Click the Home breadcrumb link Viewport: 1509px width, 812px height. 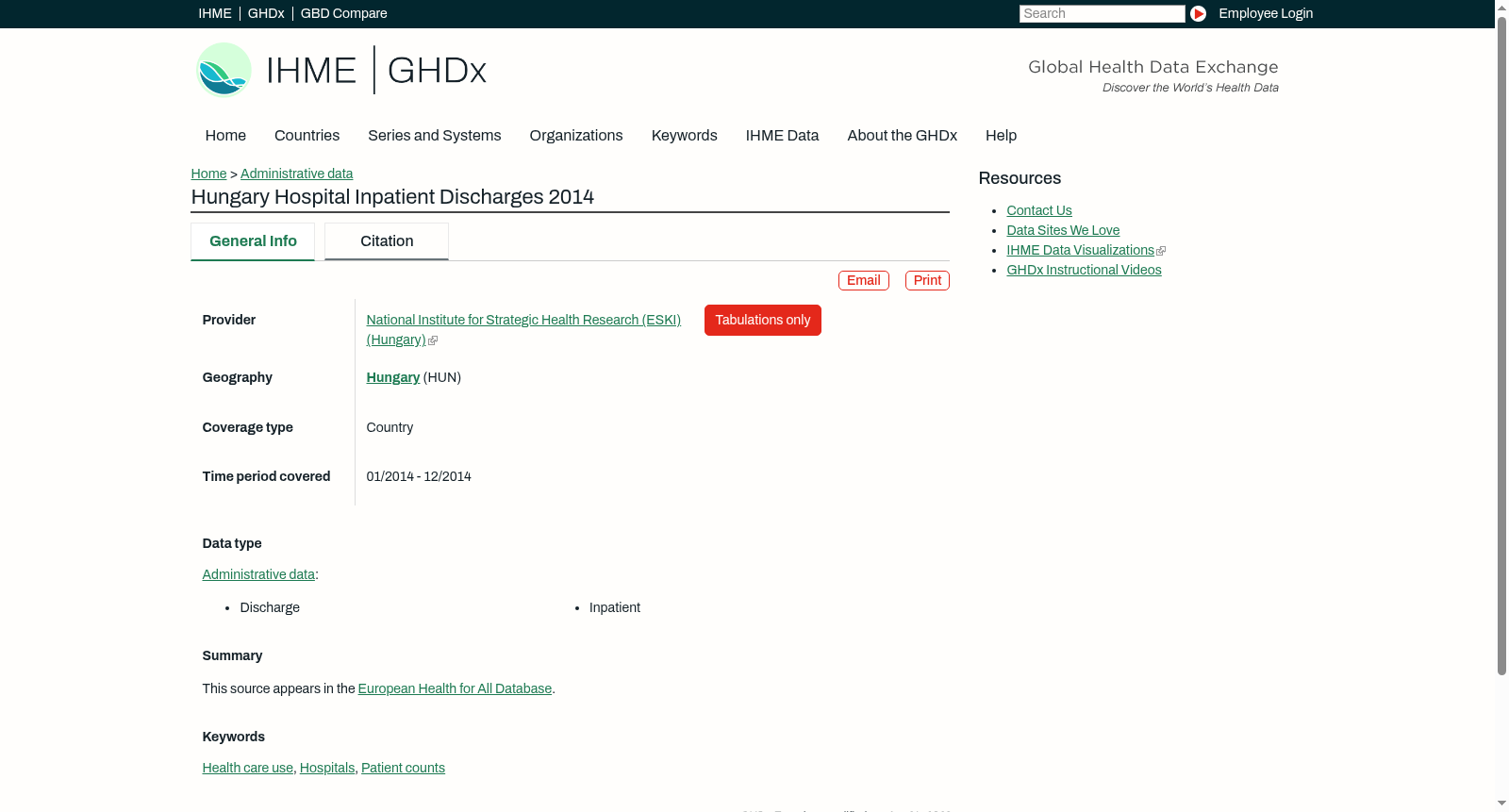tap(208, 174)
